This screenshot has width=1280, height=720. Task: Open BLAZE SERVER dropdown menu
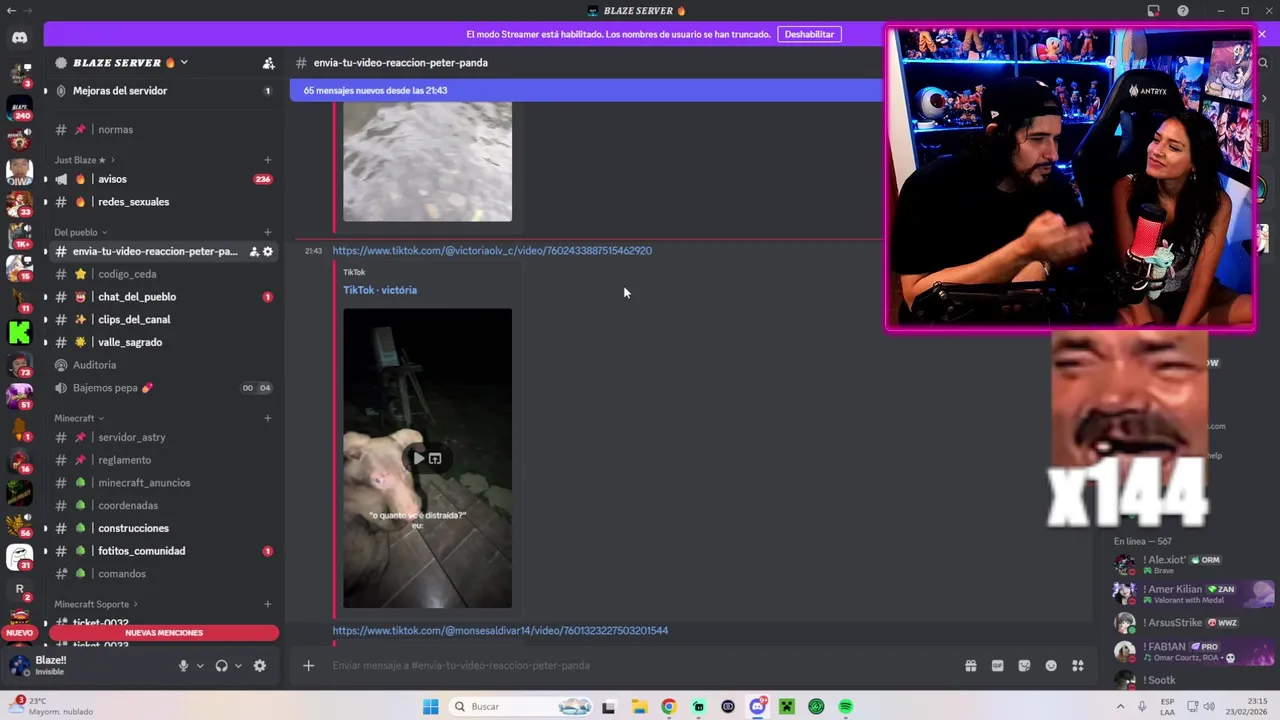click(122, 63)
